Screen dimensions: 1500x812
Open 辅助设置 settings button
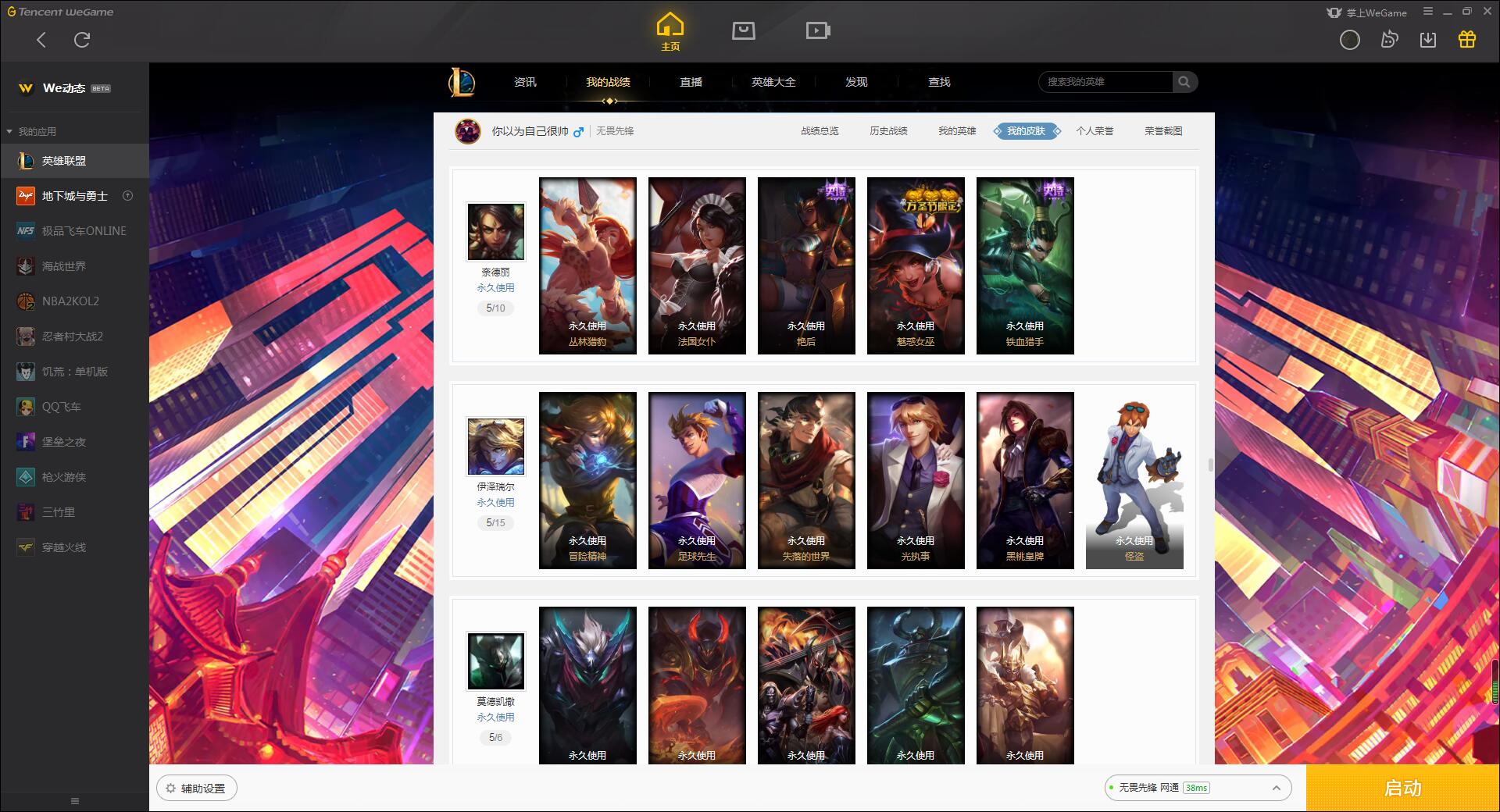[196, 789]
